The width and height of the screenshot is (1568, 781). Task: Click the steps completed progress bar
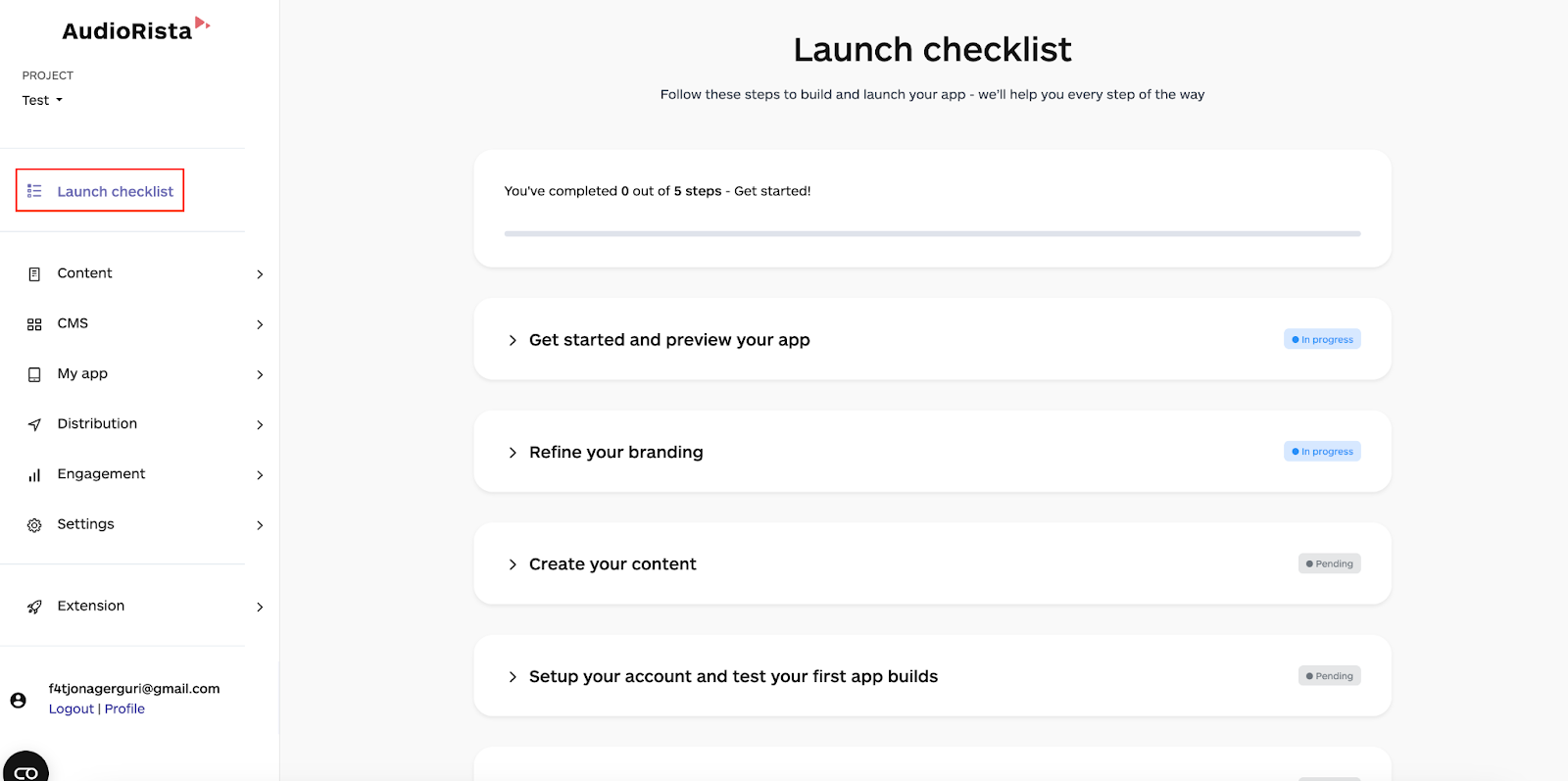932,233
